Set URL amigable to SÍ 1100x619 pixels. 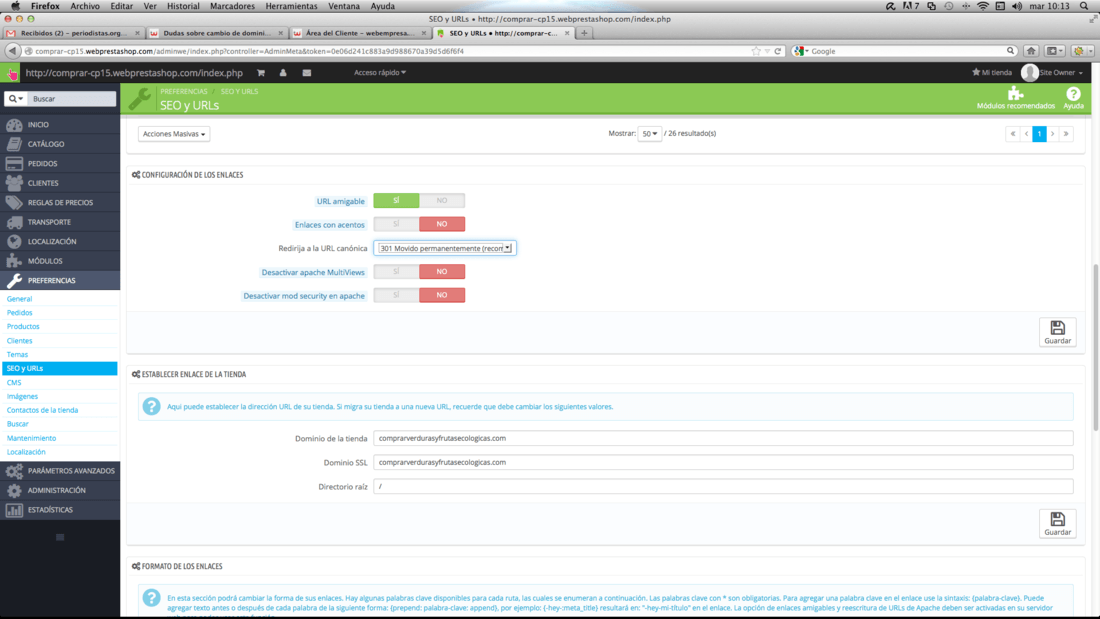pos(396,201)
